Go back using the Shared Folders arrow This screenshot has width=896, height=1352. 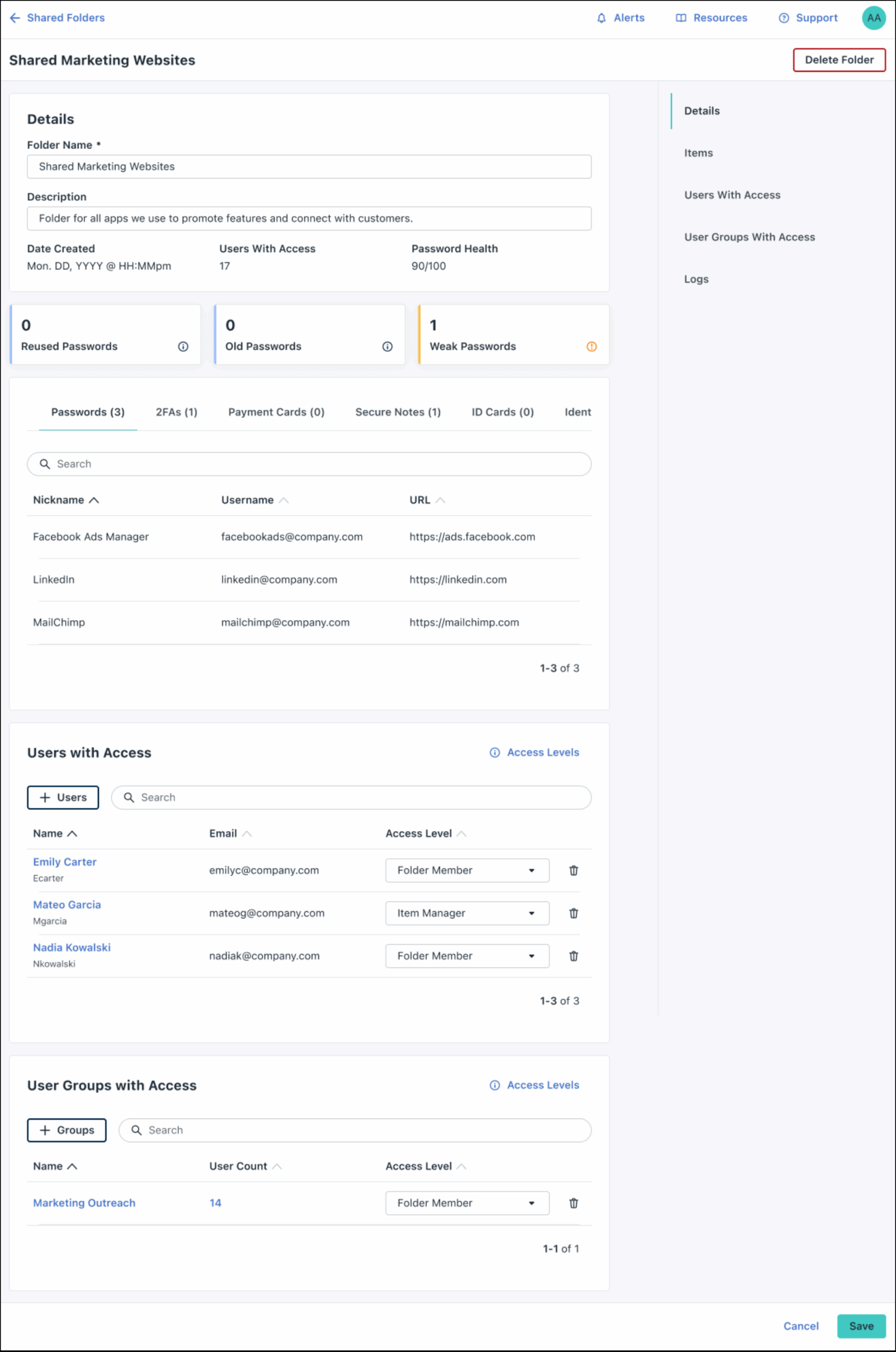click(x=14, y=18)
